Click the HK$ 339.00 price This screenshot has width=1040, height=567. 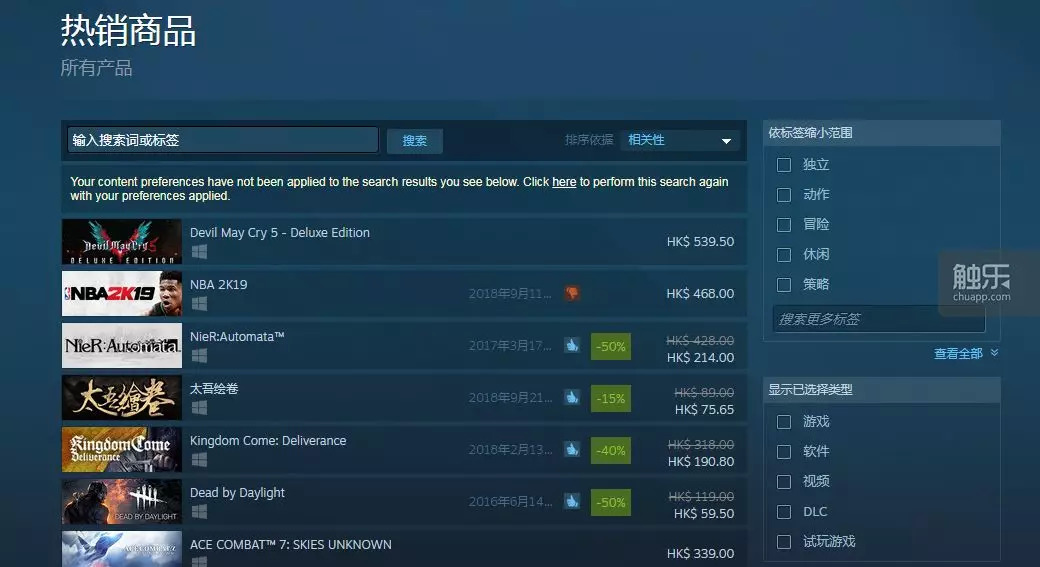700,553
